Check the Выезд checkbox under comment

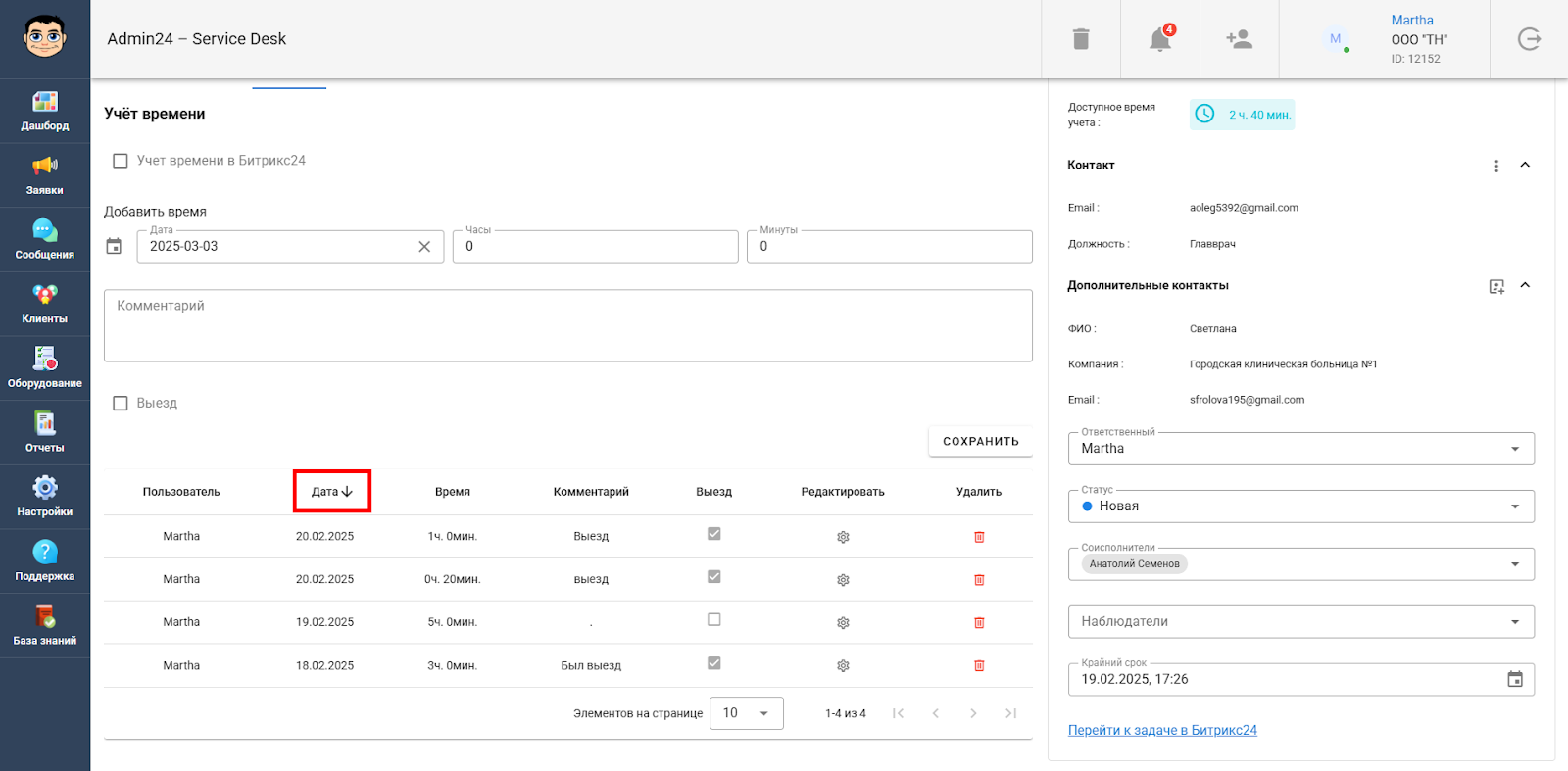coord(121,404)
